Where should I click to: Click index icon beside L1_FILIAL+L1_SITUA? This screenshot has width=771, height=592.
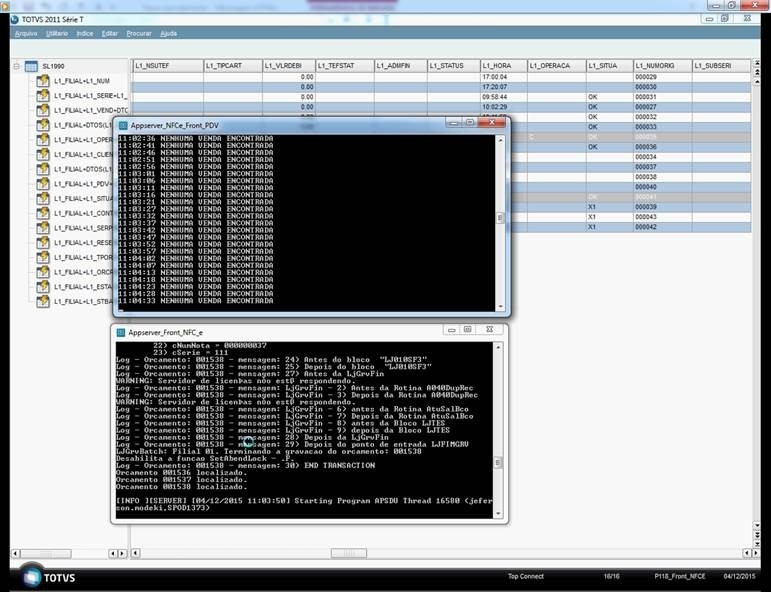[43, 199]
